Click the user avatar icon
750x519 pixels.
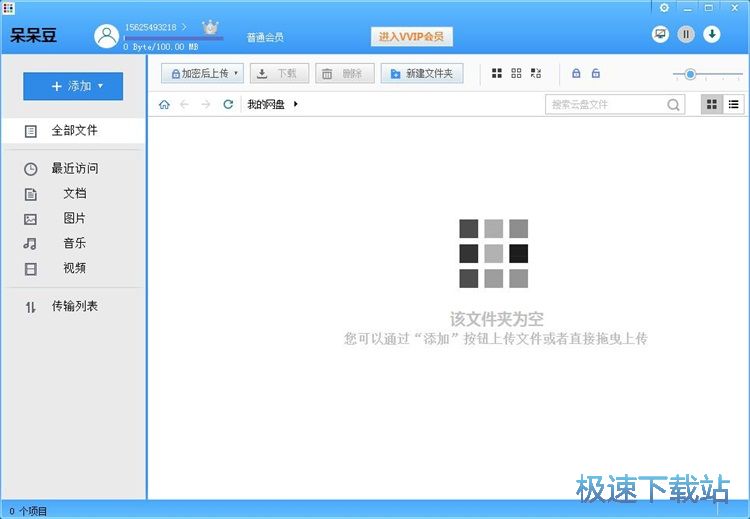tap(106, 36)
